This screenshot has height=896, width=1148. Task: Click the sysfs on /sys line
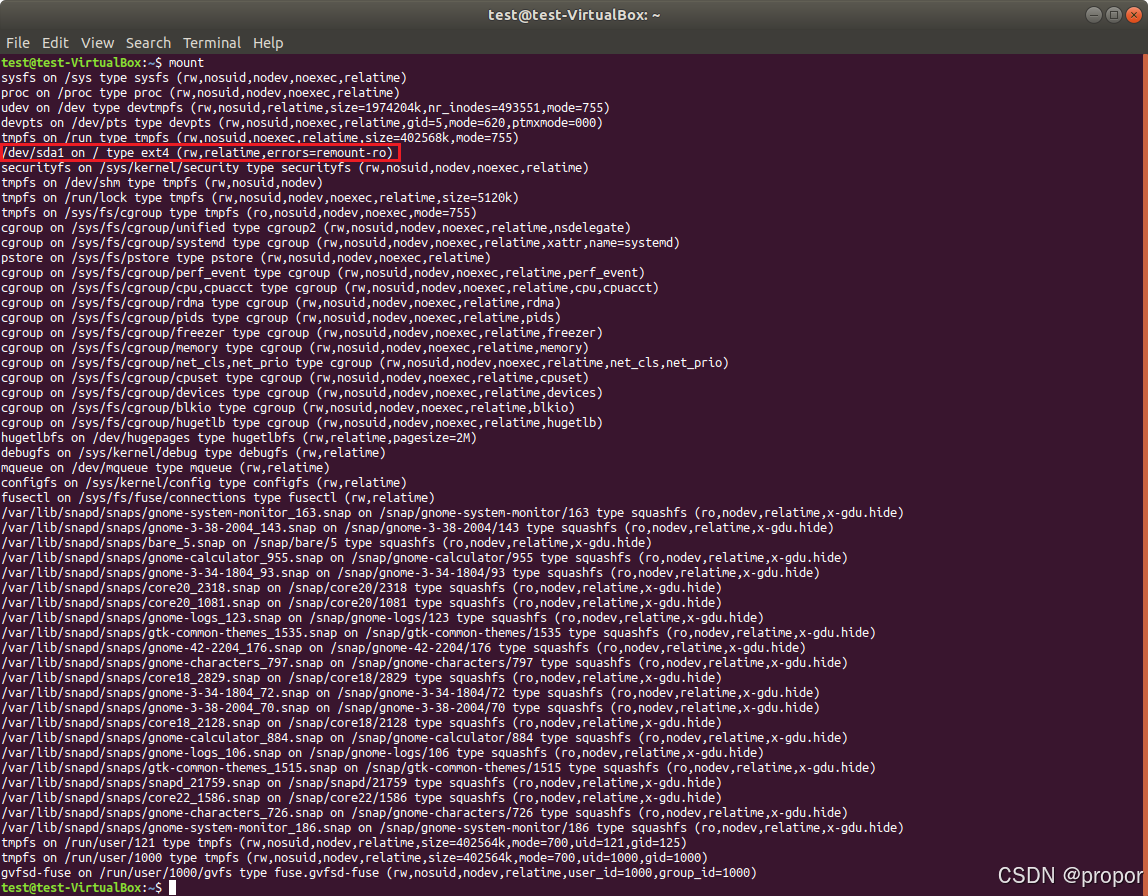point(204,78)
